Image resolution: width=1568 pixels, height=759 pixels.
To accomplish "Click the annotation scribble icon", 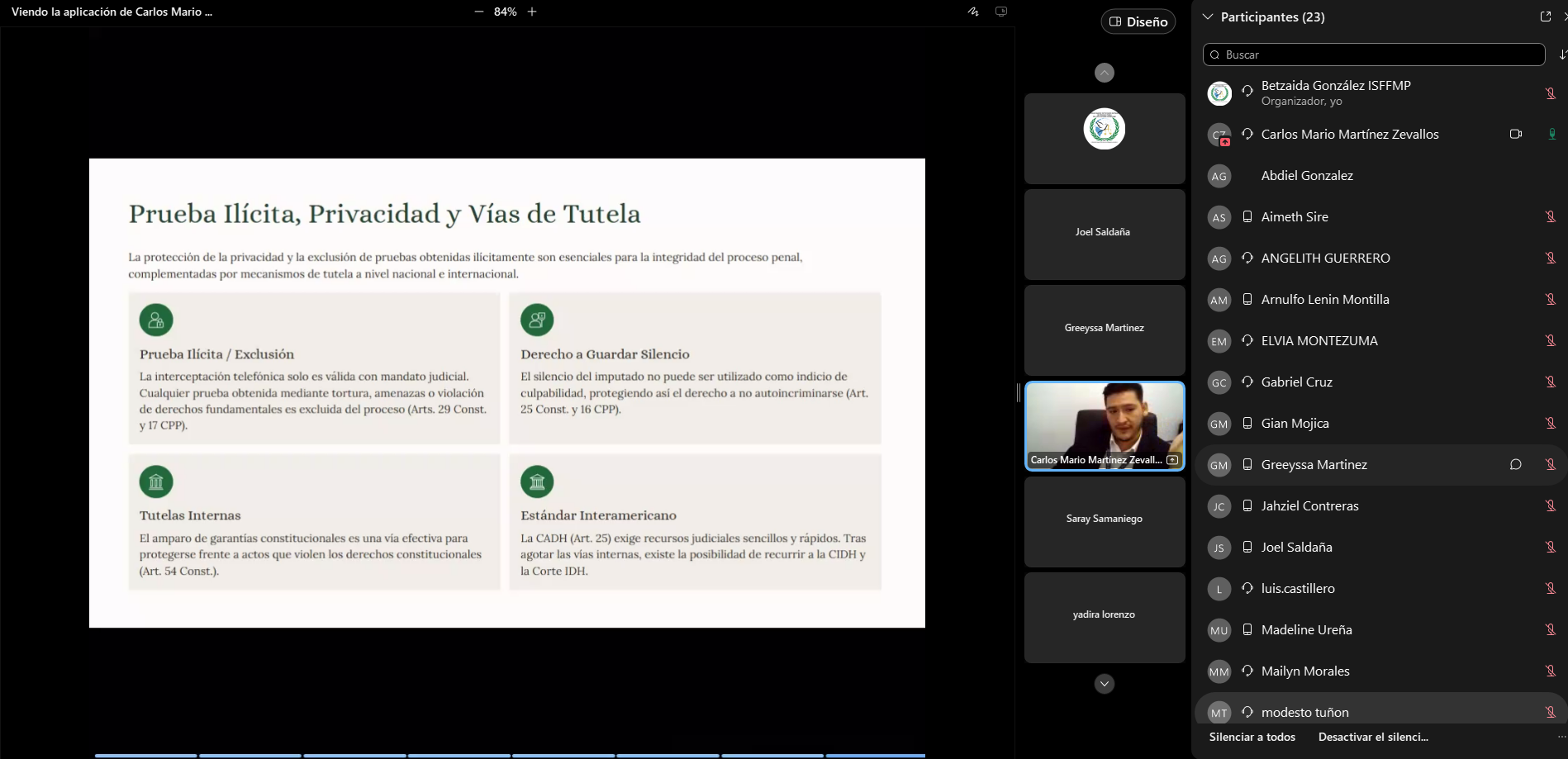I will pyautogui.click(x=973, y=12).
